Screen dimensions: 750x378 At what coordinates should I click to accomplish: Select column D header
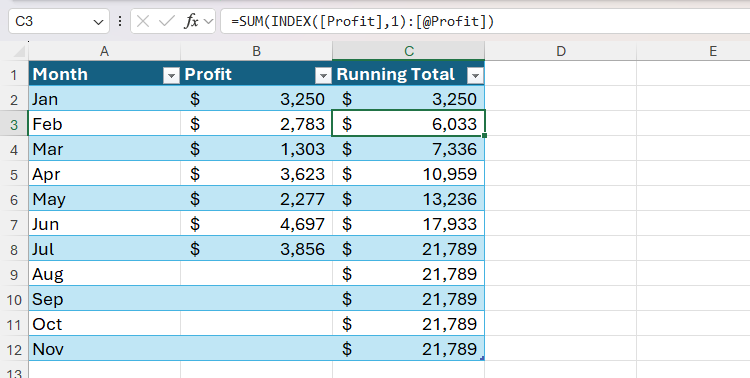click(x=561, y=51)
